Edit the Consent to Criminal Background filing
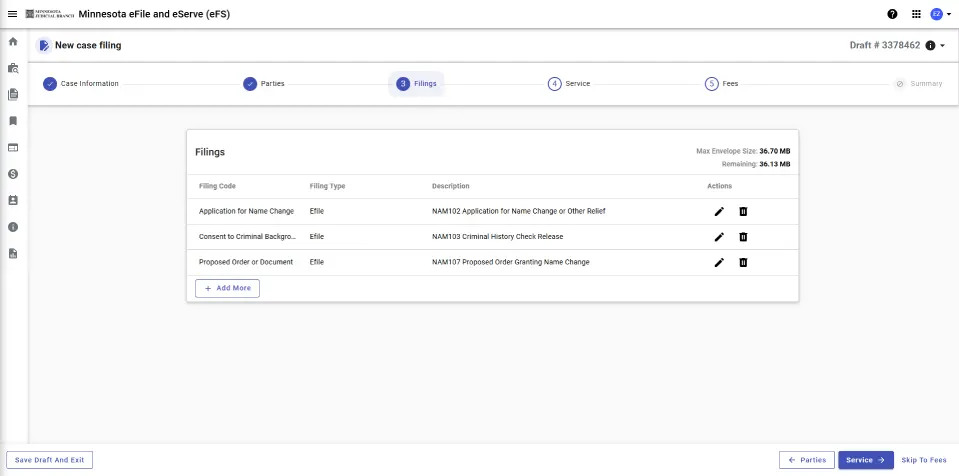Viewport: 959px width, 476px height. [719, 237]
